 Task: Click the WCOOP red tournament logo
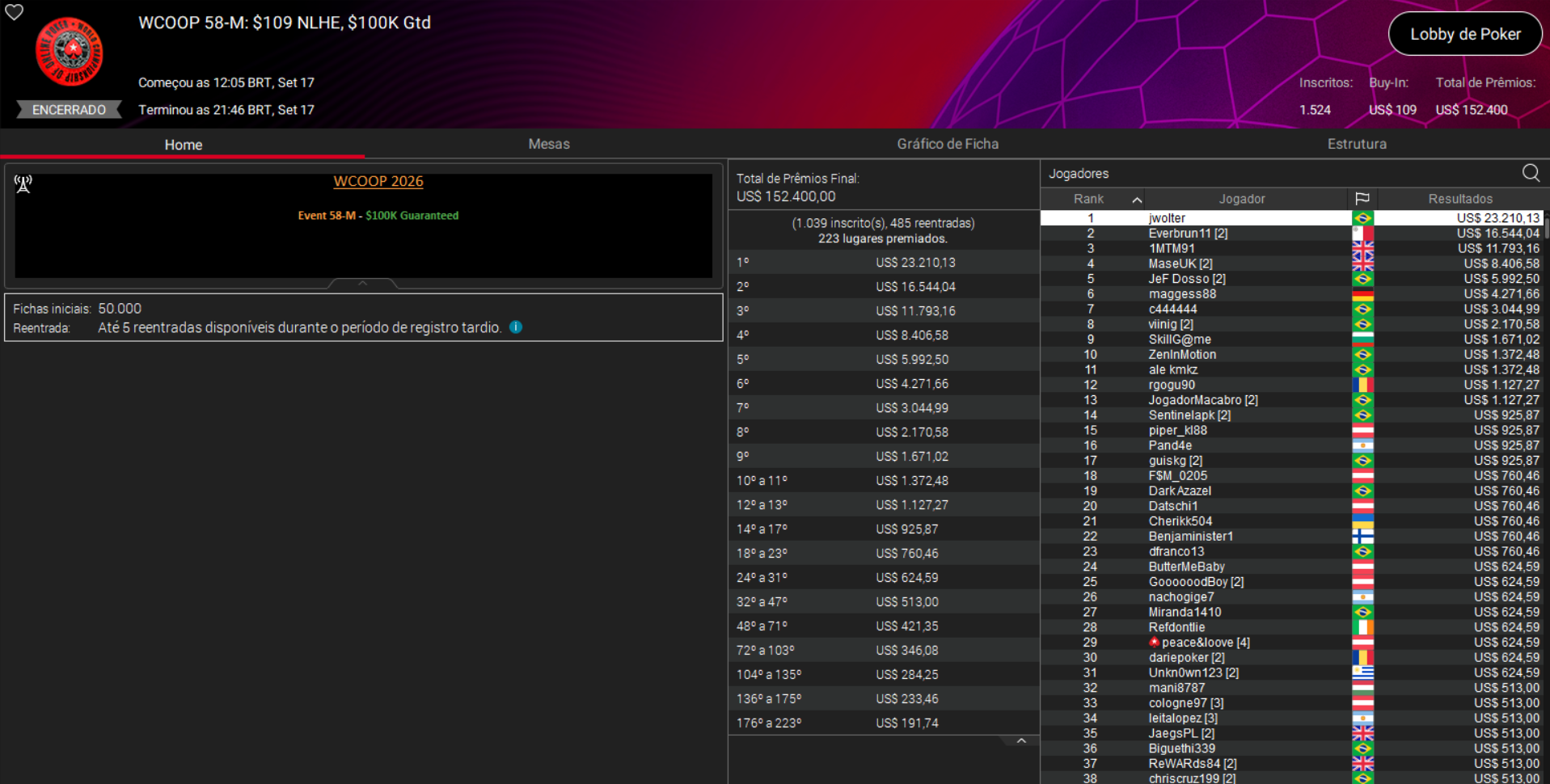click(x=70, y=52)
